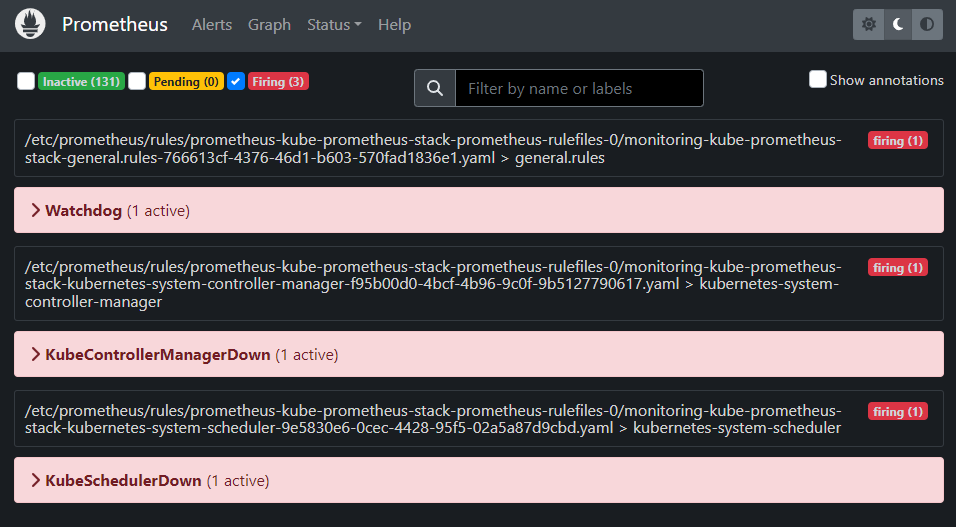The image size is (956, 527).
Task: Select the half-circle contrast theme icon
Action: 927,24
